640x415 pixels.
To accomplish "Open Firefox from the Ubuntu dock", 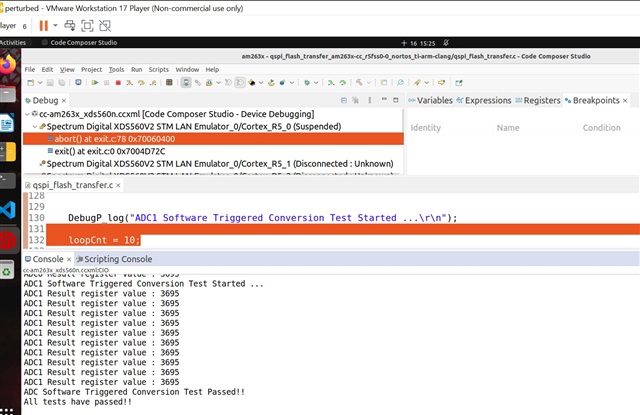I will (x=8, y=64).
